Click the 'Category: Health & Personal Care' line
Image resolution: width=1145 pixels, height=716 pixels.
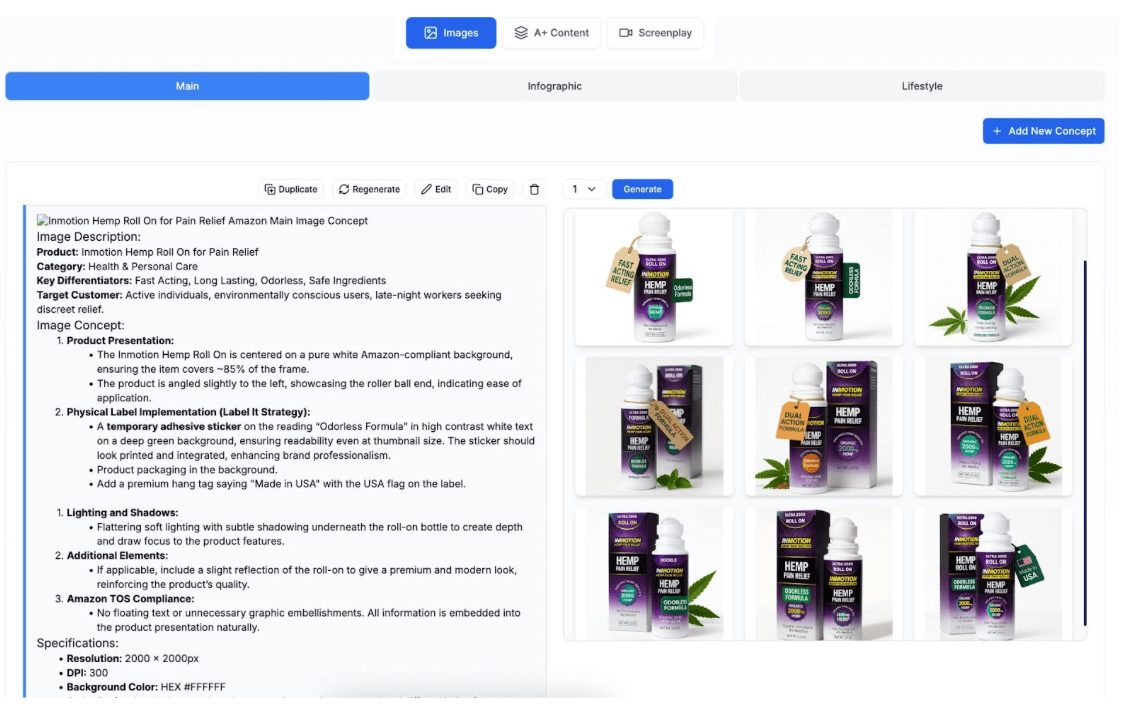117,266
